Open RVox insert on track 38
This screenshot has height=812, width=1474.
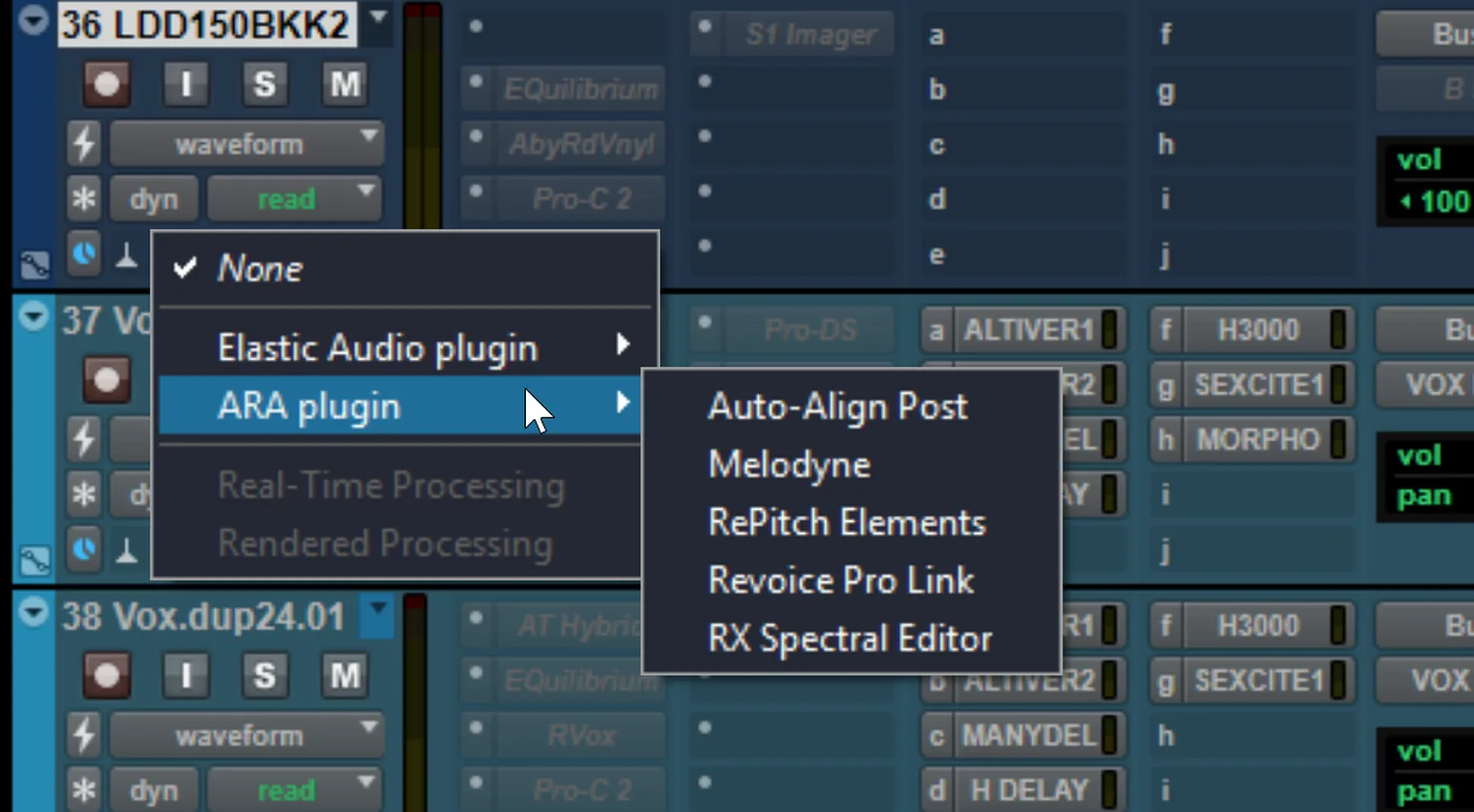pyautogui.click(x=580, y=736)
